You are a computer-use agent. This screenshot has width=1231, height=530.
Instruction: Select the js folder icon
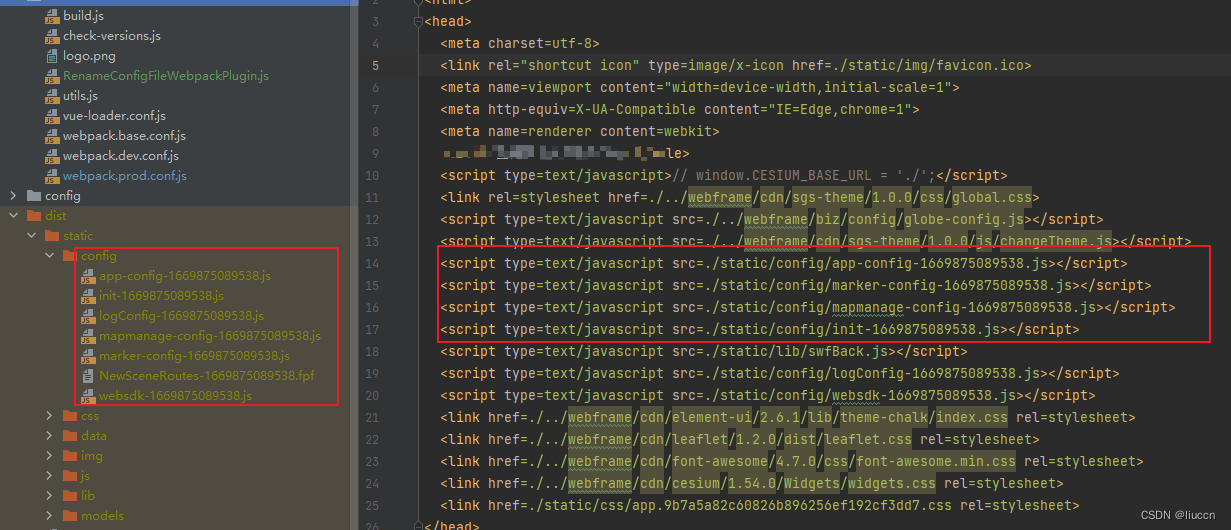tap(70, 476)
